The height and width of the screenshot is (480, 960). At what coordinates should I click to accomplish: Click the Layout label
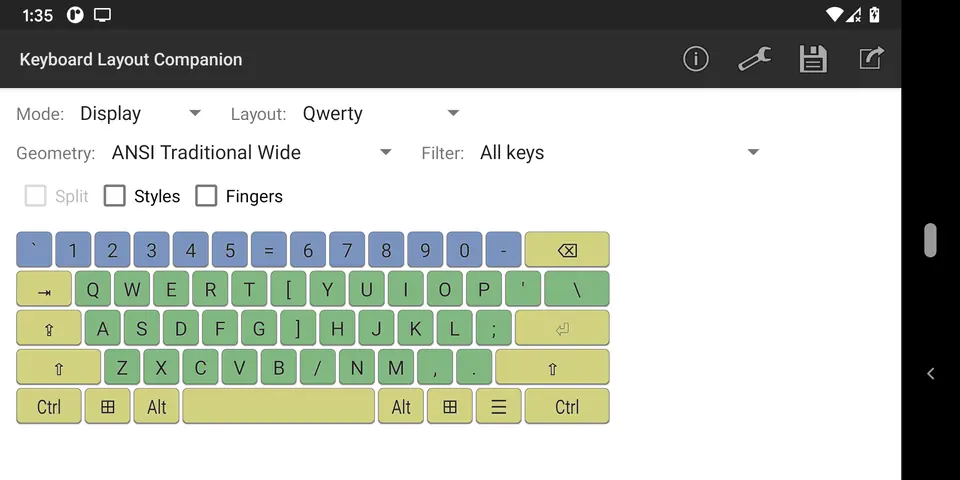(258, 114)
